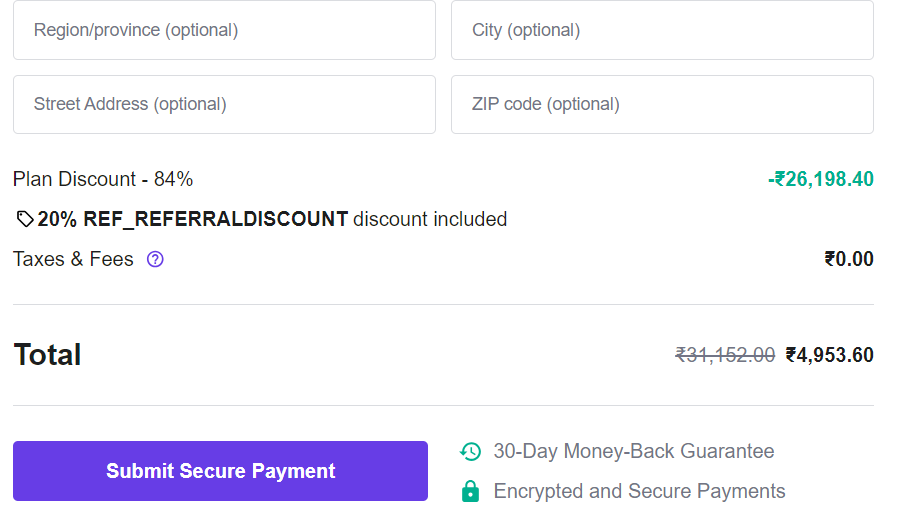The image size is (898, 526).
Task: Click into Street Address field
Action: click(224, 104)
